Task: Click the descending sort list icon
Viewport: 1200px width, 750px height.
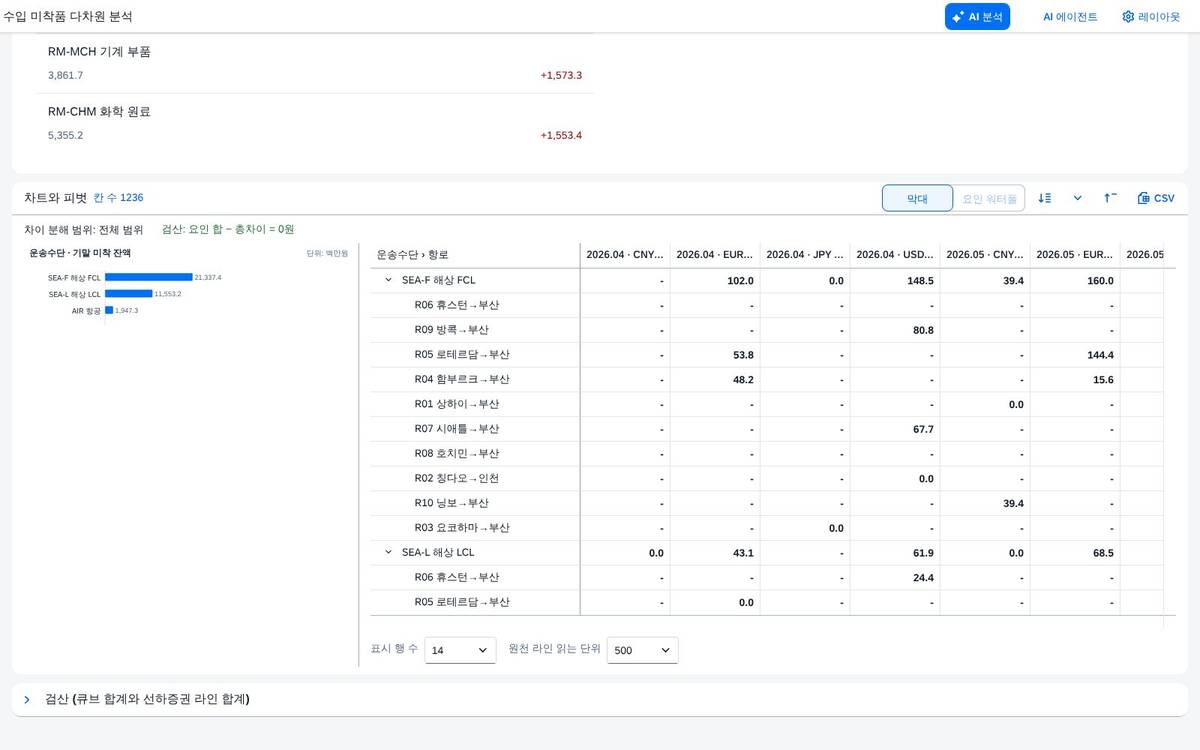Action: (x=1045, y=198)
